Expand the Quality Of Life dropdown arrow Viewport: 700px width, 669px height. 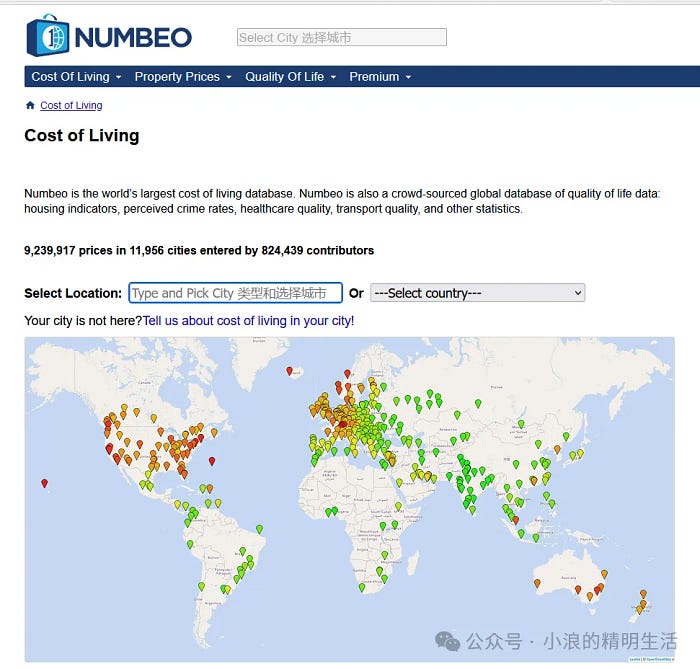(x=333, y=77)
